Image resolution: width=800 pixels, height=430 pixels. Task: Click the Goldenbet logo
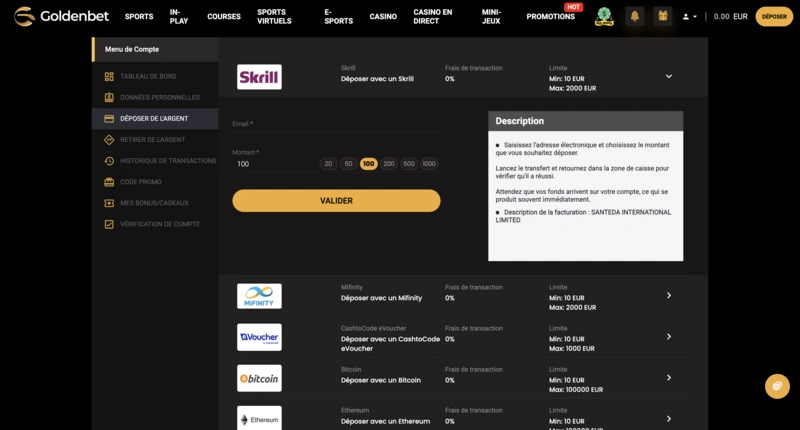pos(60,16)
